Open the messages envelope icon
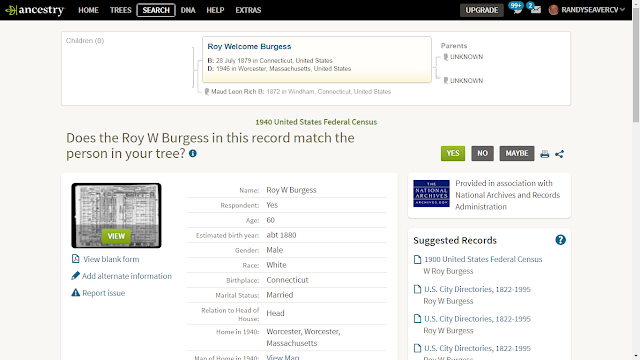The image size is (640, 360). pos(535,9)
